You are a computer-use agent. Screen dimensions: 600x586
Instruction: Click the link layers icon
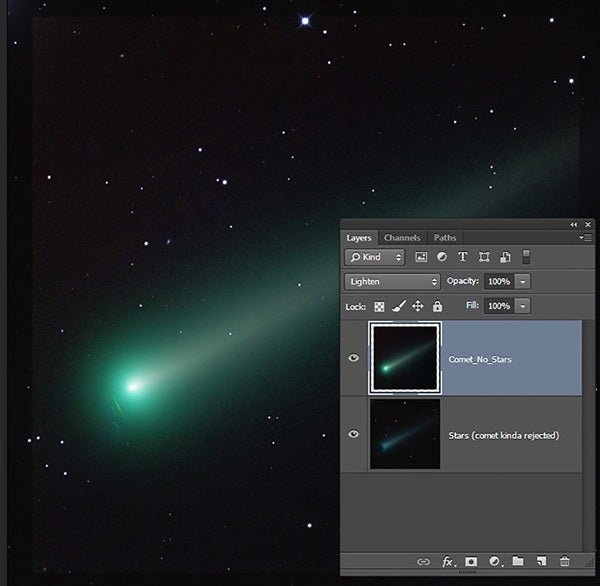(x=423, y=562)
